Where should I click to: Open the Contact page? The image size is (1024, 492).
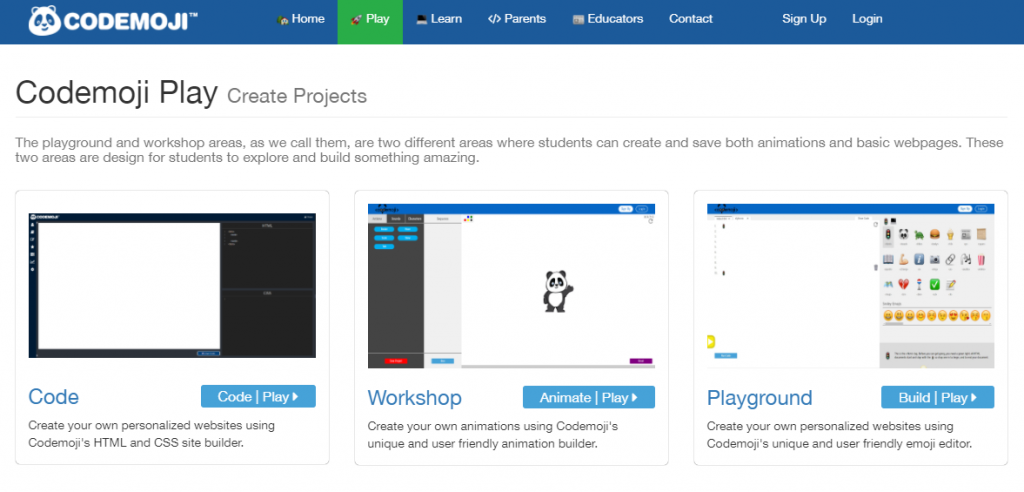[x=690, y=19]
